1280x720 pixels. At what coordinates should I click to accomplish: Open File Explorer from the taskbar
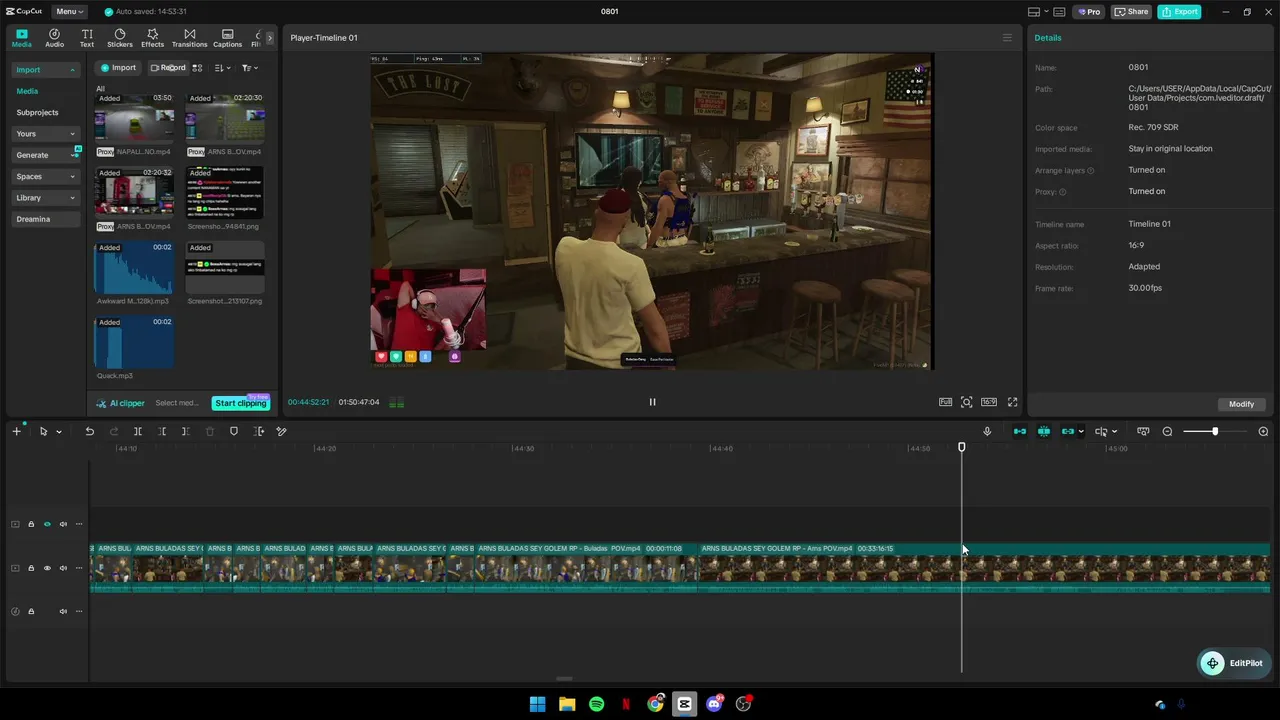[x=567, y=704]
